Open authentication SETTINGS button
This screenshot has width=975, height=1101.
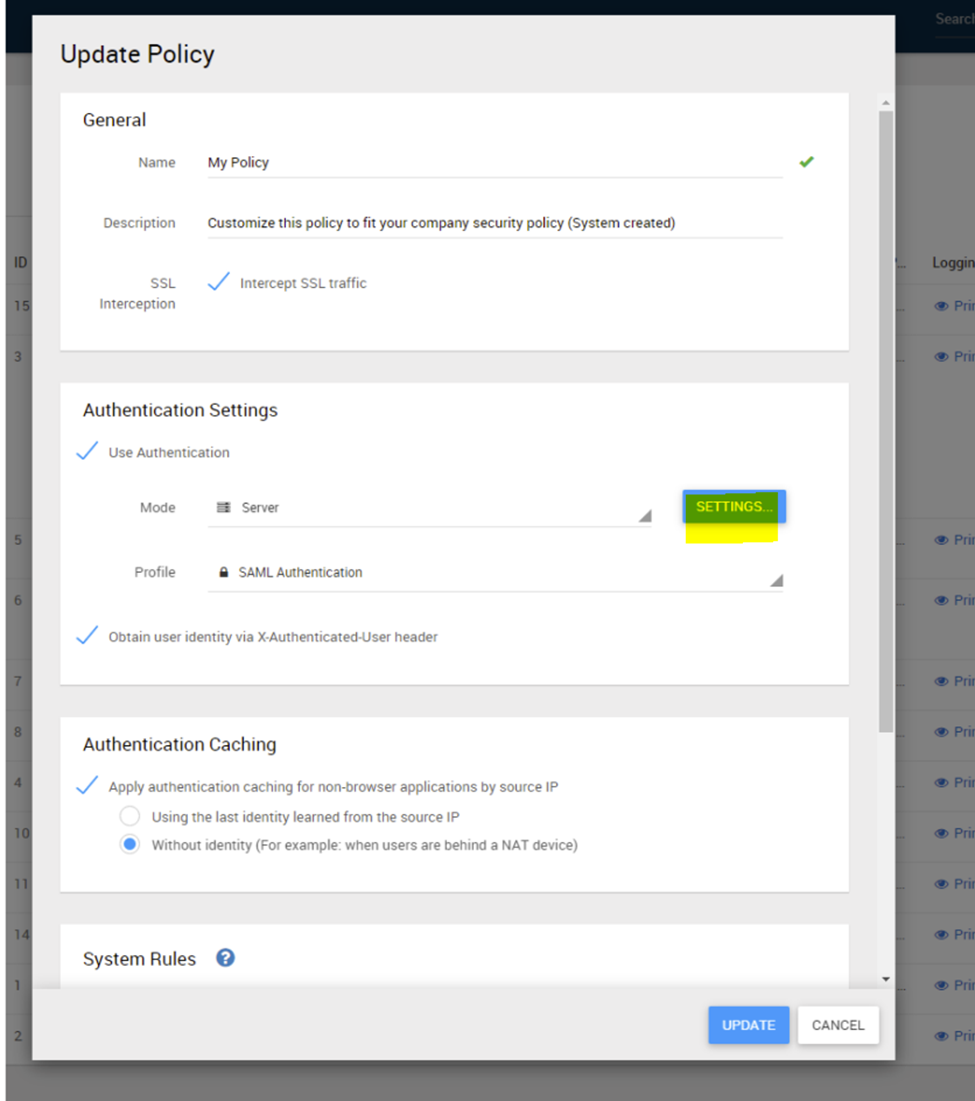tap(734, 507)
